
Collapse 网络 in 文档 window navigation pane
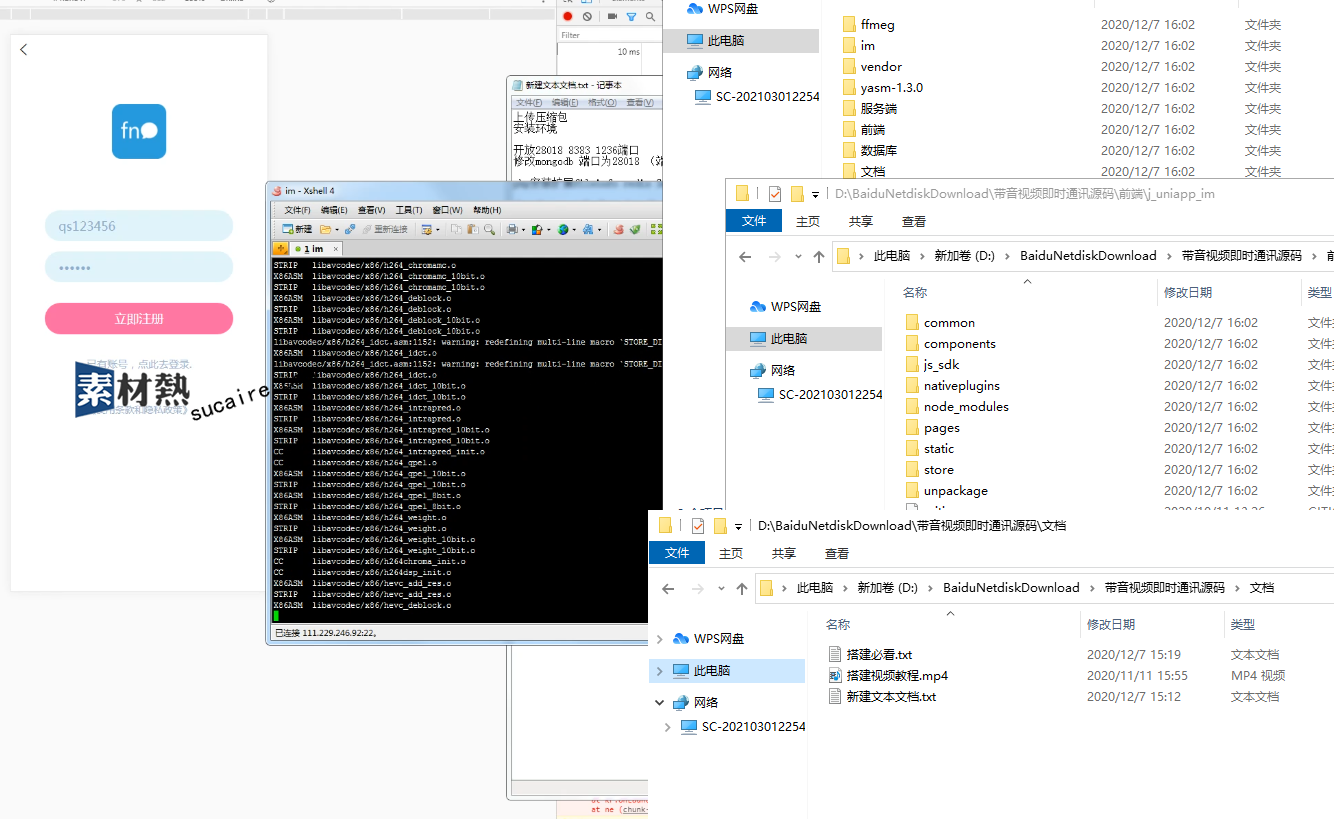point(660,702)
